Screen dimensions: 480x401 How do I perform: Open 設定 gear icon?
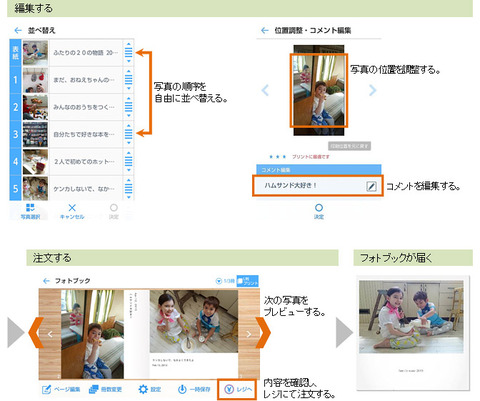coord(150,389)
